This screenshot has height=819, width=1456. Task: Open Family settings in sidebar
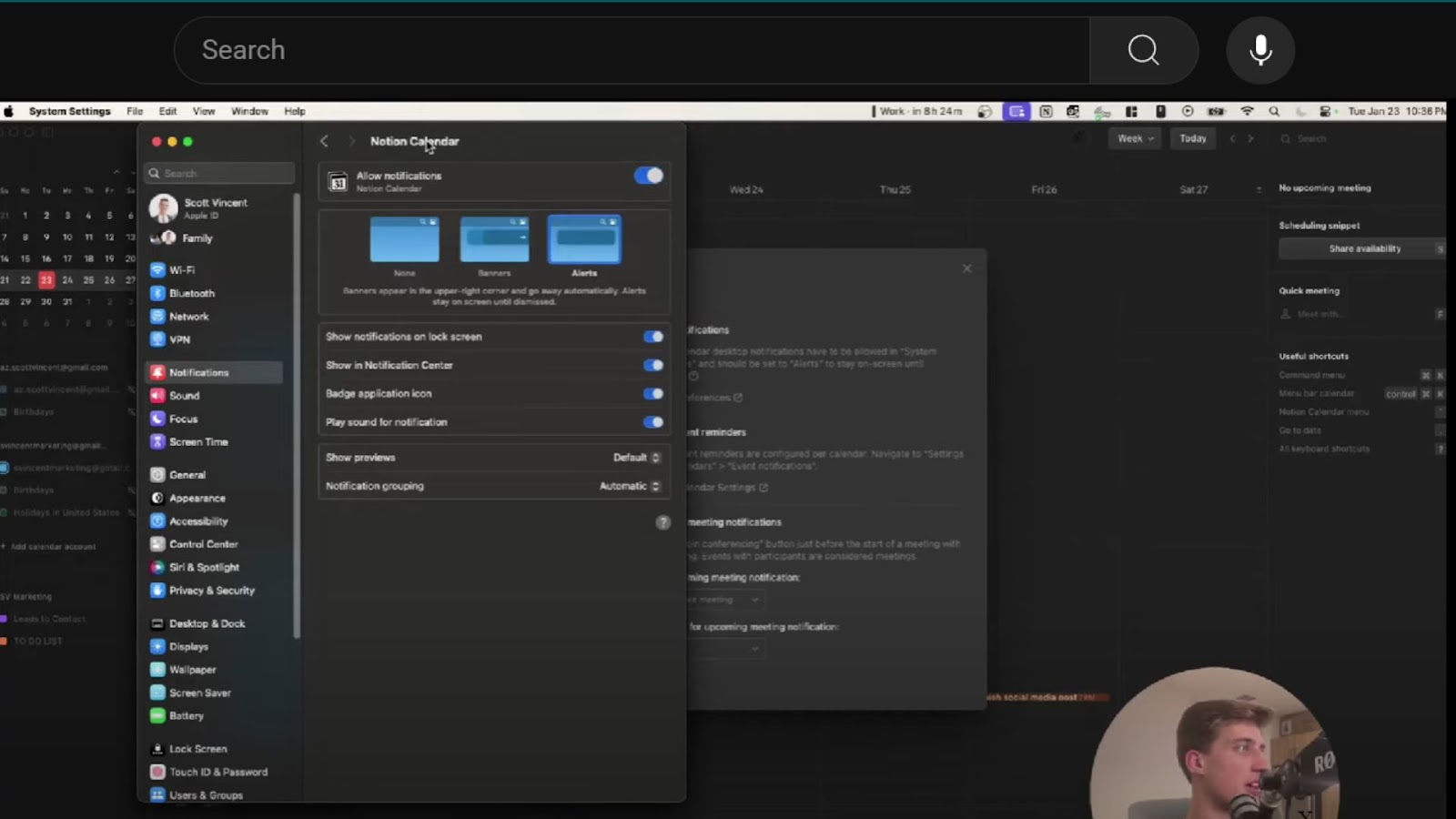(x=181, y=238)
